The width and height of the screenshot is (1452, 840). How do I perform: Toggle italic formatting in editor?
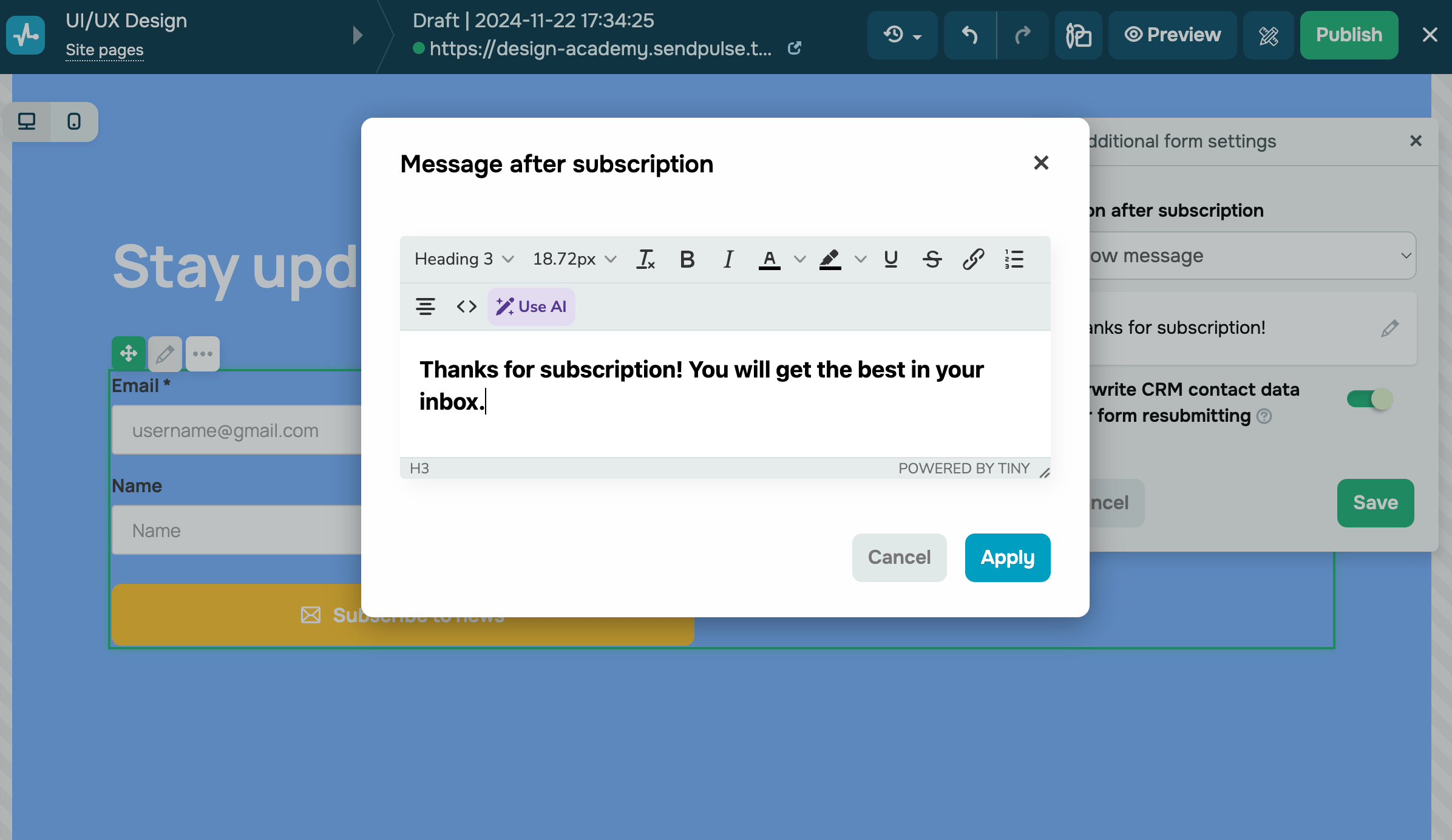coord(728,259)
